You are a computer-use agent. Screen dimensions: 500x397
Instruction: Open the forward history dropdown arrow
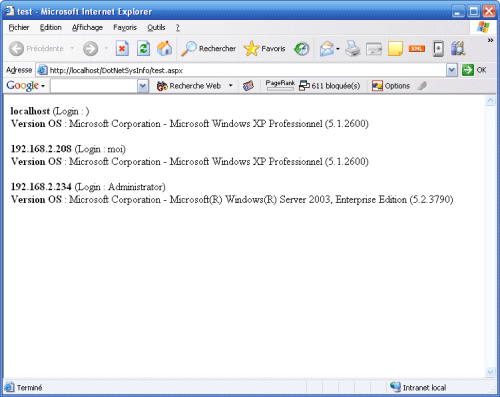point(106,49)
